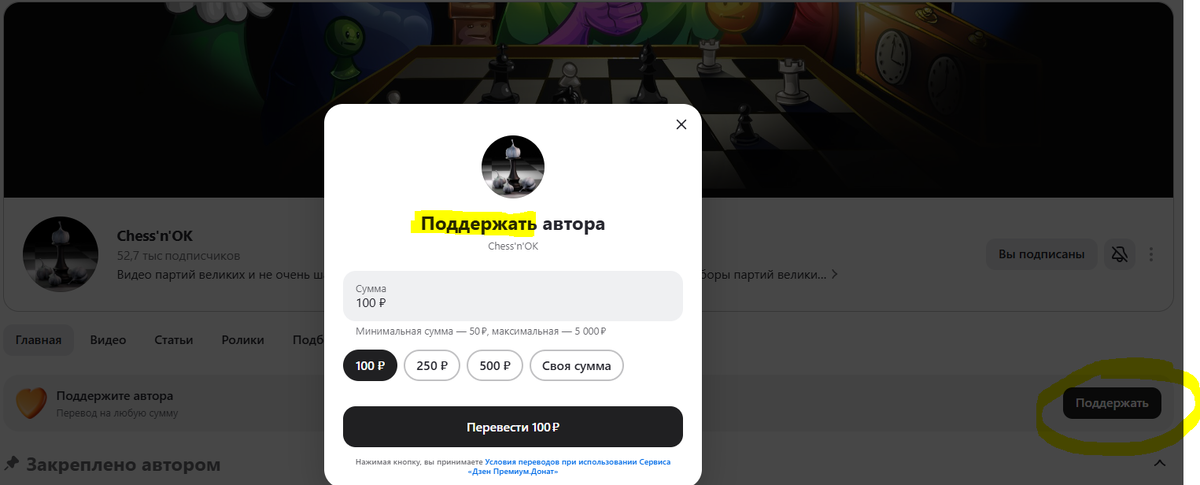The image size is (1200, 485).
Task: Click the chess avatar inside the dialog
Action: point(513,167)
